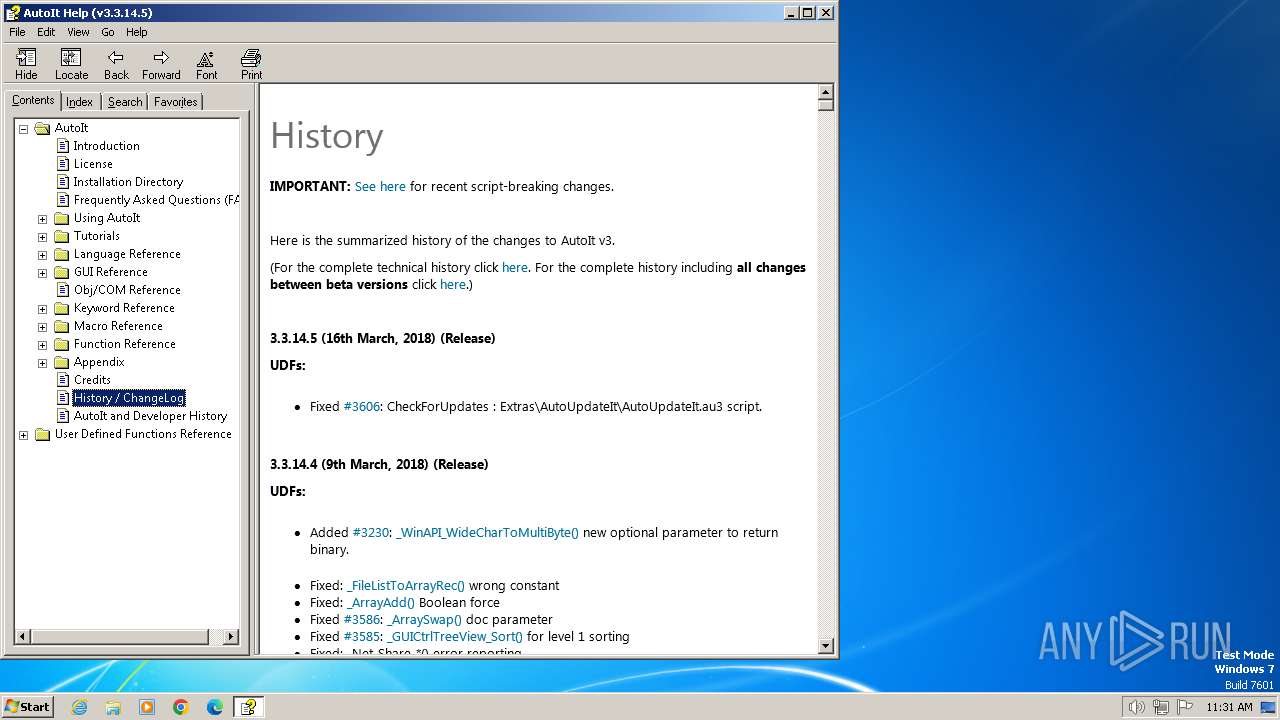Viewport: 1280px width, 720px height.
Task: Open _WinAPI_WideCharToMultiByte() link
Action: tap(488, 532)
